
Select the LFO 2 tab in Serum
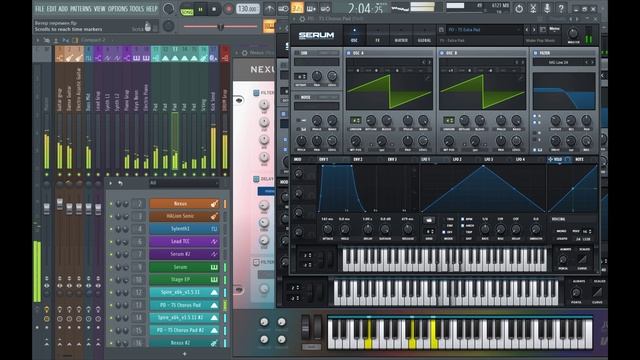point(457,159)
